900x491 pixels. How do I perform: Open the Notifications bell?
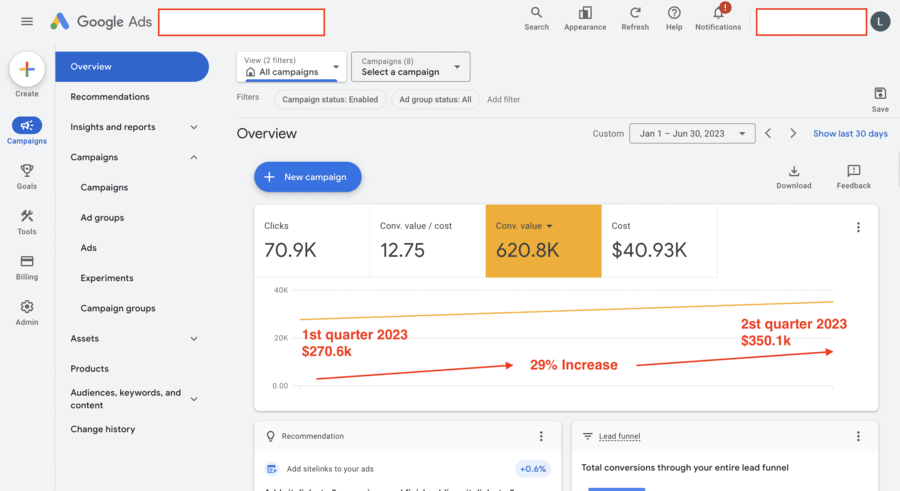718,14
